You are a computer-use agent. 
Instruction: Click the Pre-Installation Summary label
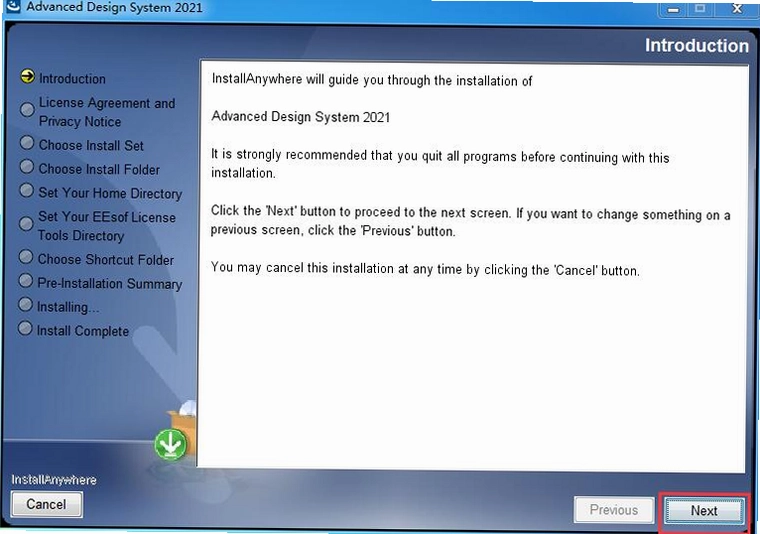tap(110, 283)
